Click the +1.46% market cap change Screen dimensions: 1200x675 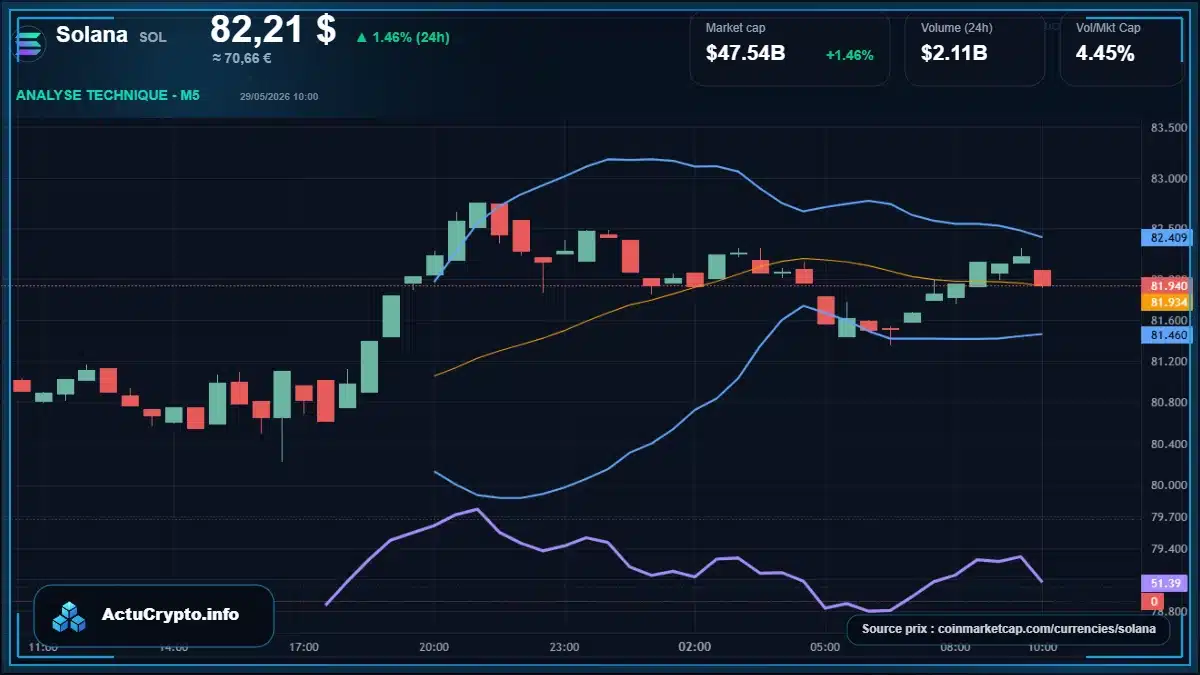pos(850,55)
